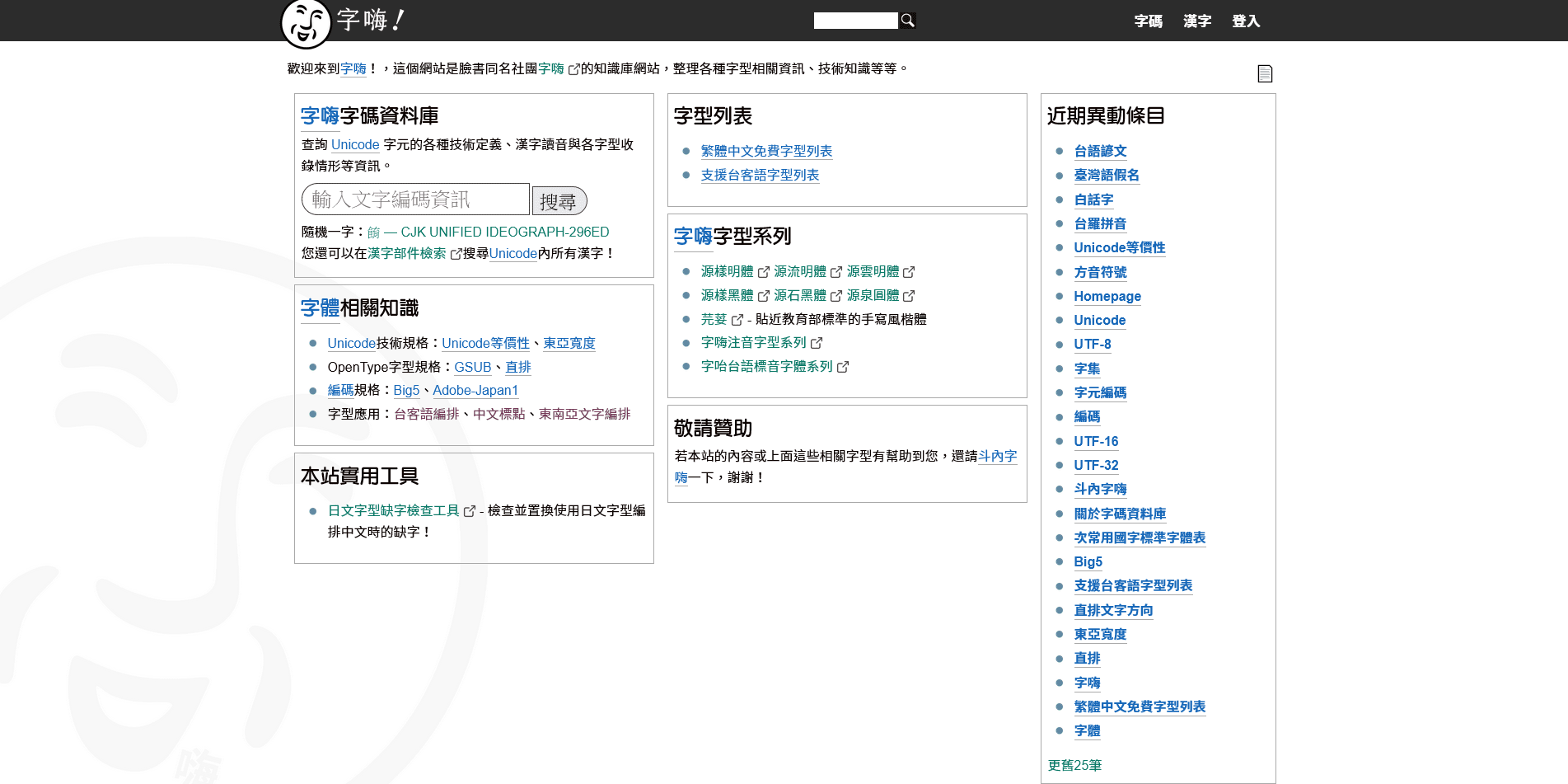The width and height of the screenshot is (1568, 784).
Task: Click the external link icon next to 芫荽
Action: click(x=737, y=319)
